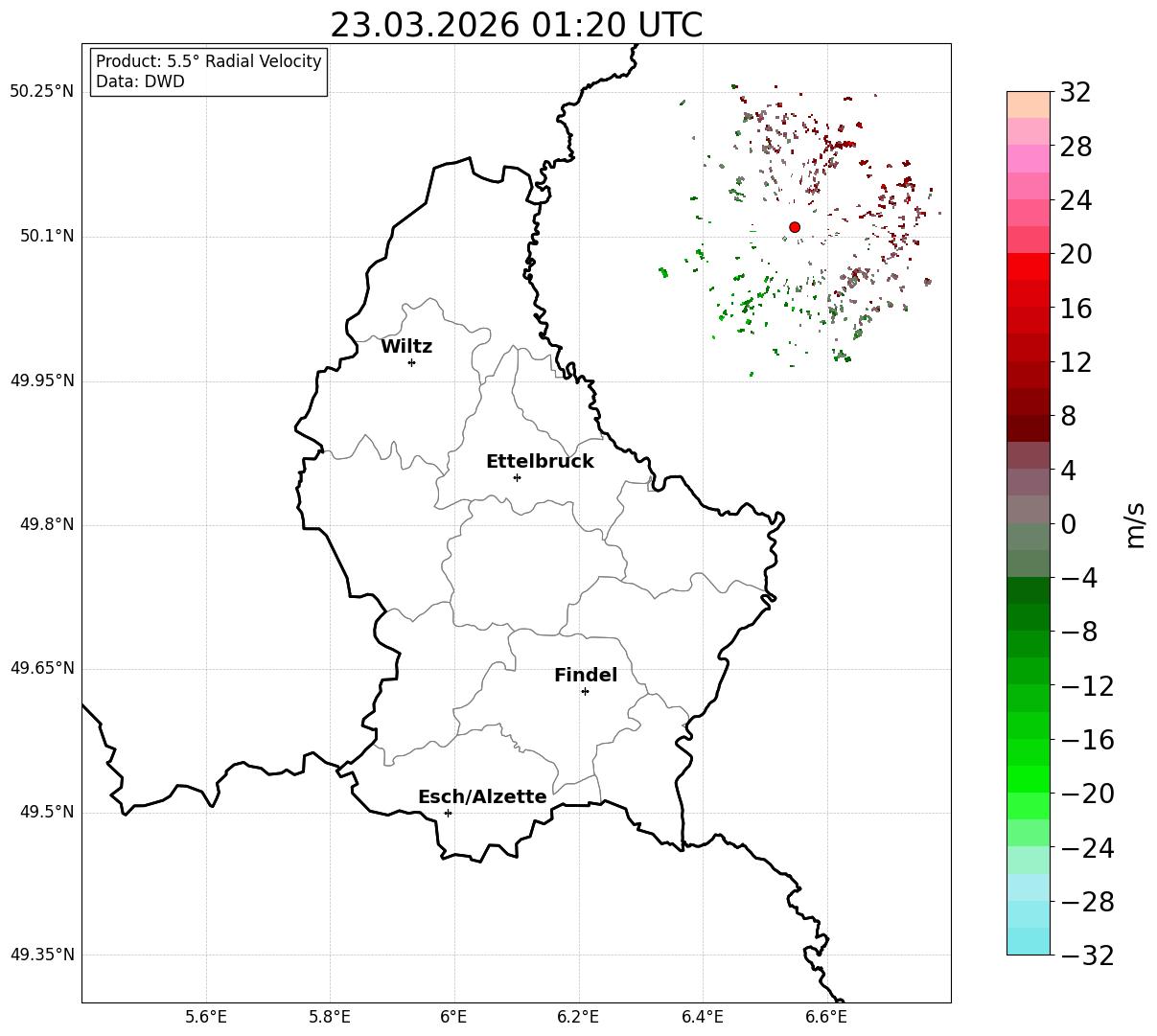Click the peach swatch atop the colorbar
Viewport: 1157px width, 1036px height.
(x=1029, y=104)
